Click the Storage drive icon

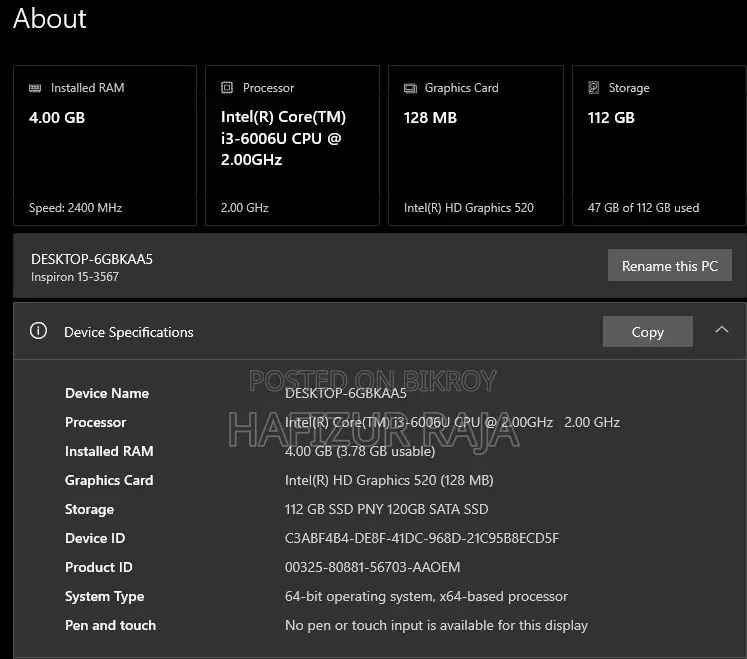tap(594, 88)
